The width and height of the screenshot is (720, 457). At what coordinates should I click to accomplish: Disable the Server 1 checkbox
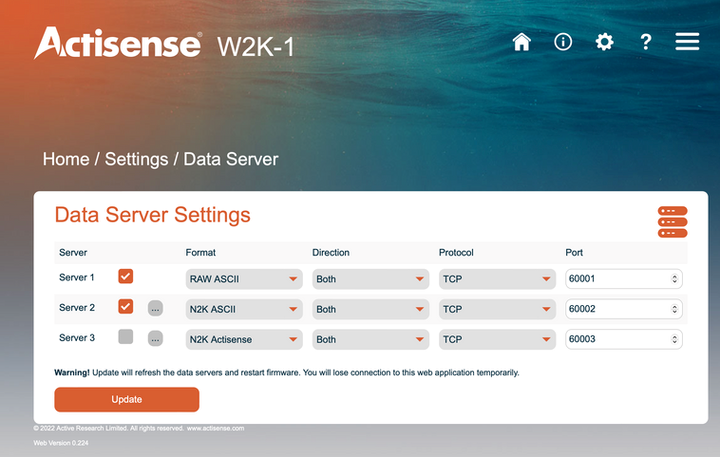click(x=125, y=276)
